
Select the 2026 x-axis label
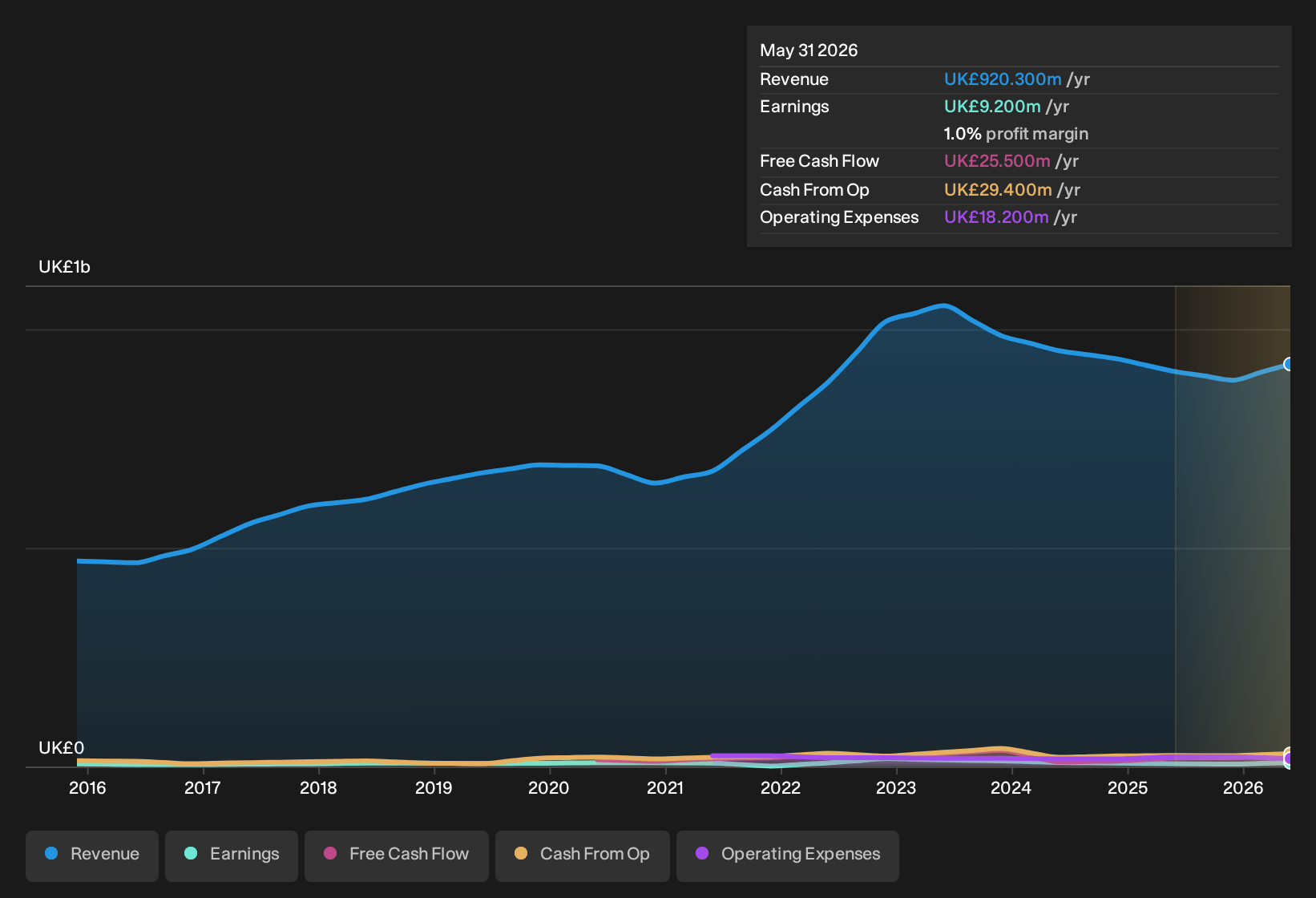(1243, 788)
